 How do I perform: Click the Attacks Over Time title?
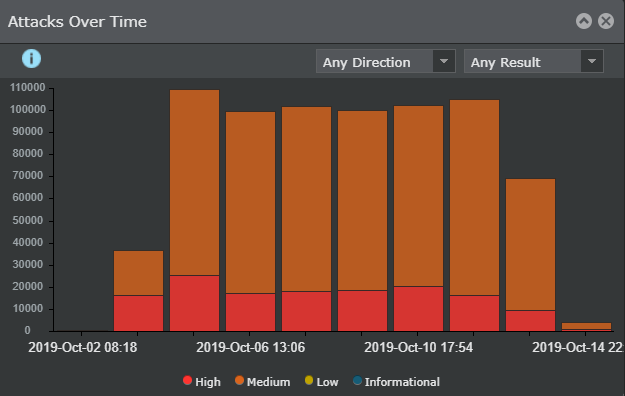77,22
